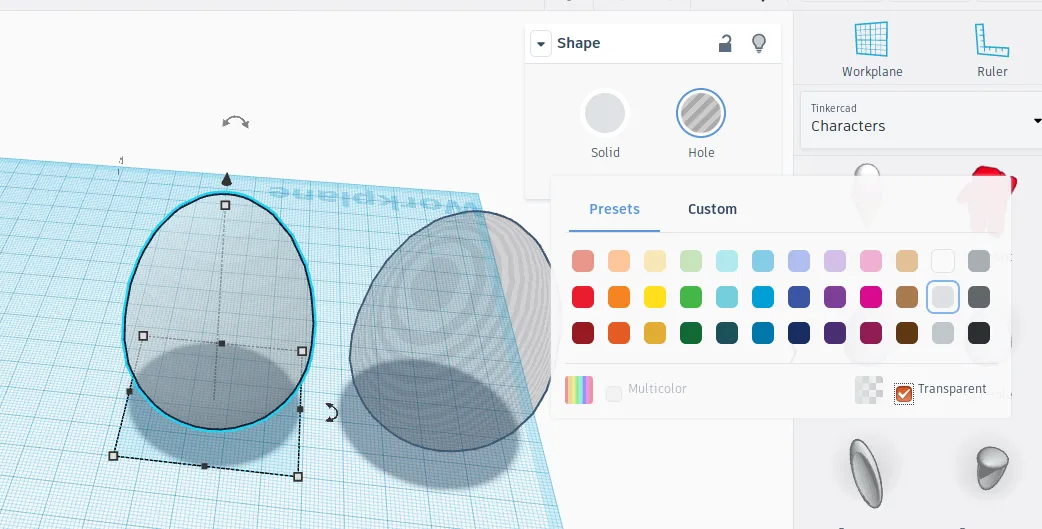This screenshot has width=1042, height=529.
Task: Click the front-right corner resize handle
Action: click(x=298, y=476)
